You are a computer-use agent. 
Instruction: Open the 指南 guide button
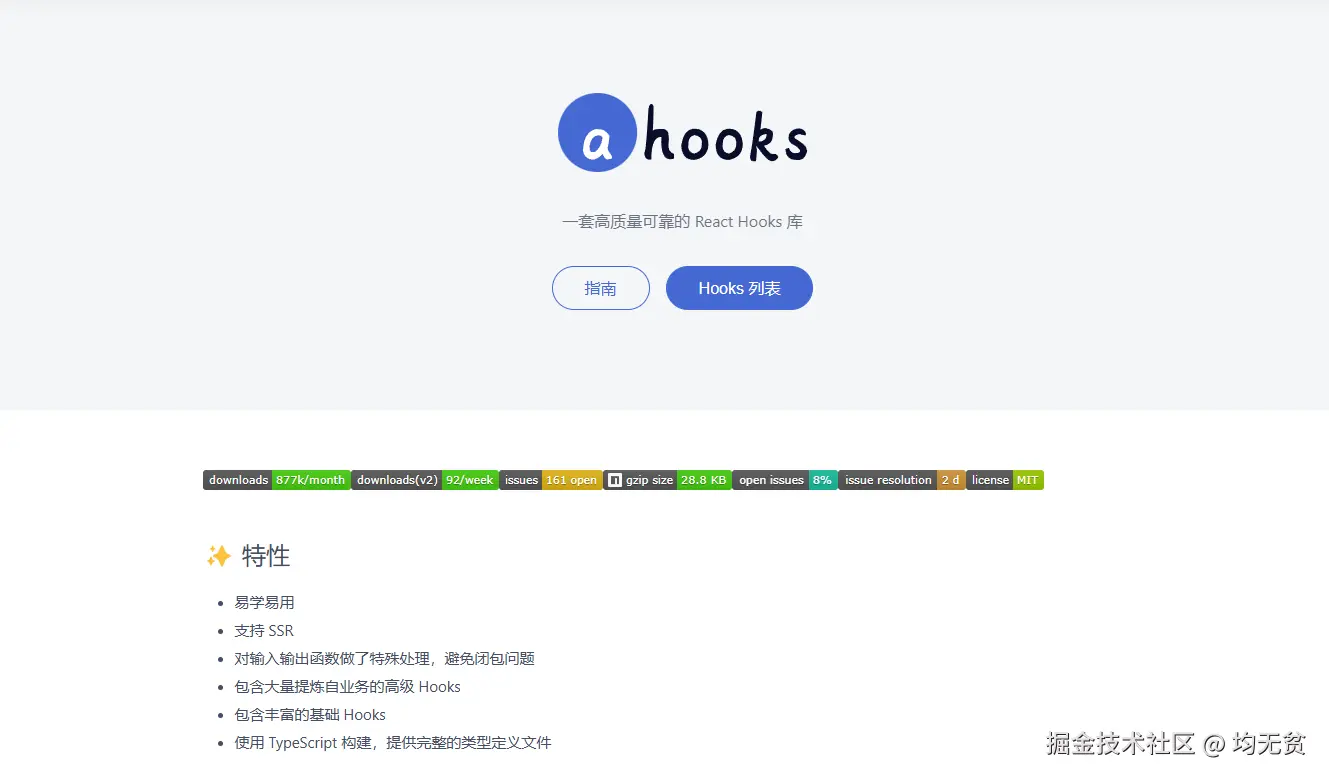point(601,288)
